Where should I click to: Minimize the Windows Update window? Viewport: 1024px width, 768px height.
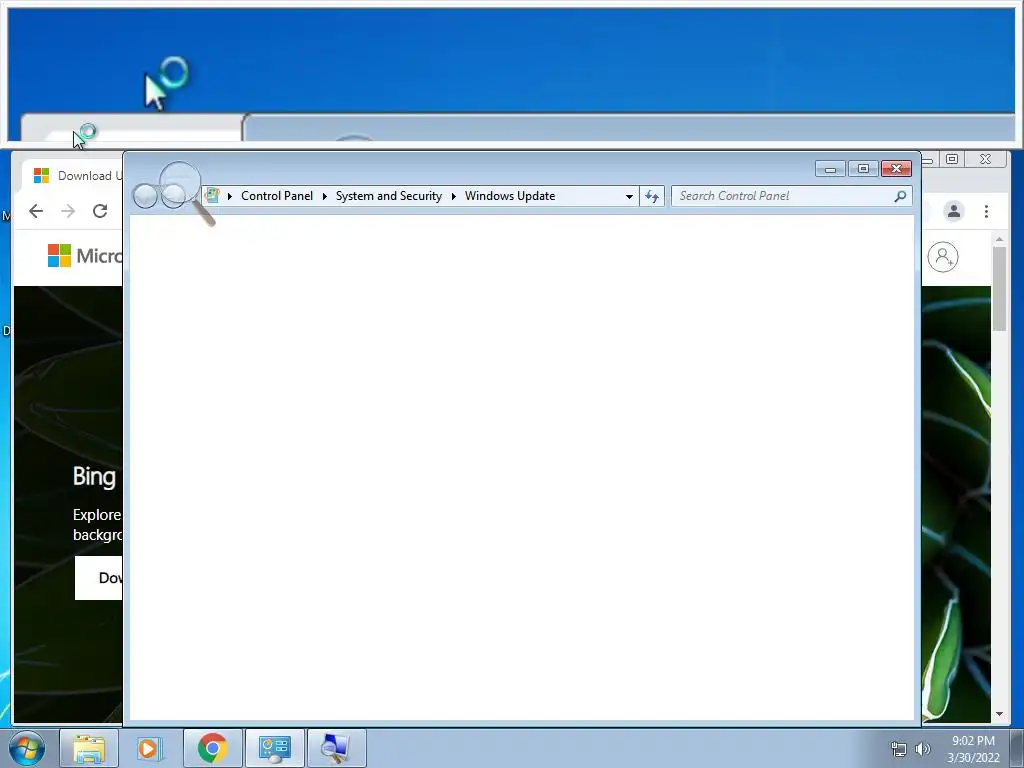click(x=830, y=169)
